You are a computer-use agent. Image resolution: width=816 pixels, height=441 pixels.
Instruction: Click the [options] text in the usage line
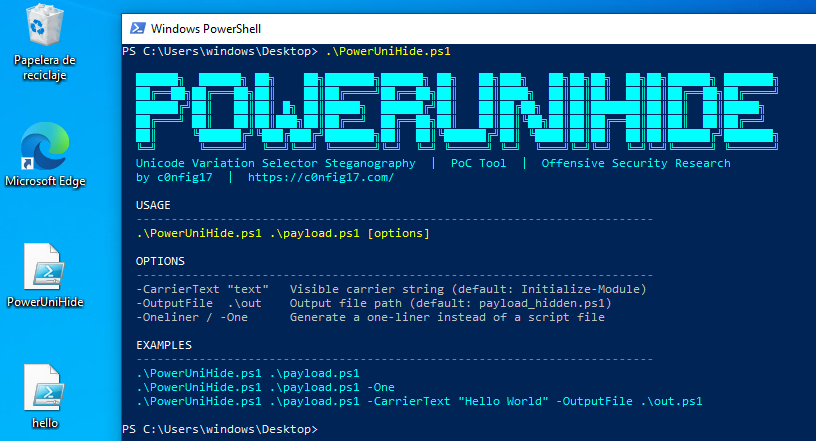pos(398,233)
